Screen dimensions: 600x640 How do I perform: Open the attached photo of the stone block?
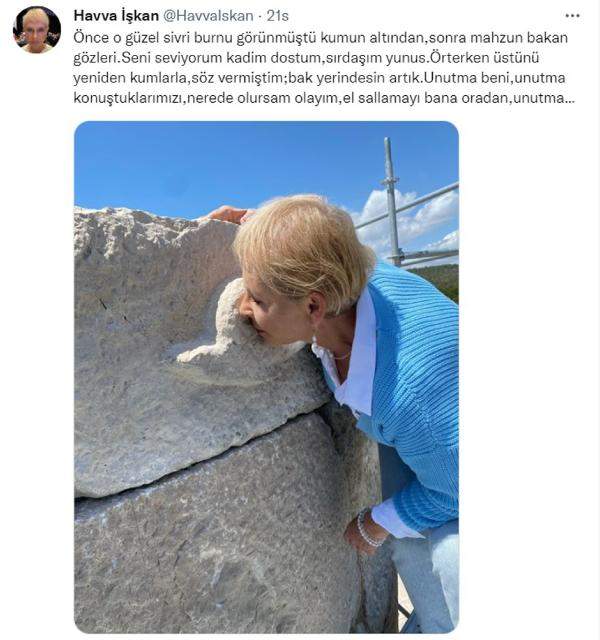pyautogui.click(x=267, y=377)
